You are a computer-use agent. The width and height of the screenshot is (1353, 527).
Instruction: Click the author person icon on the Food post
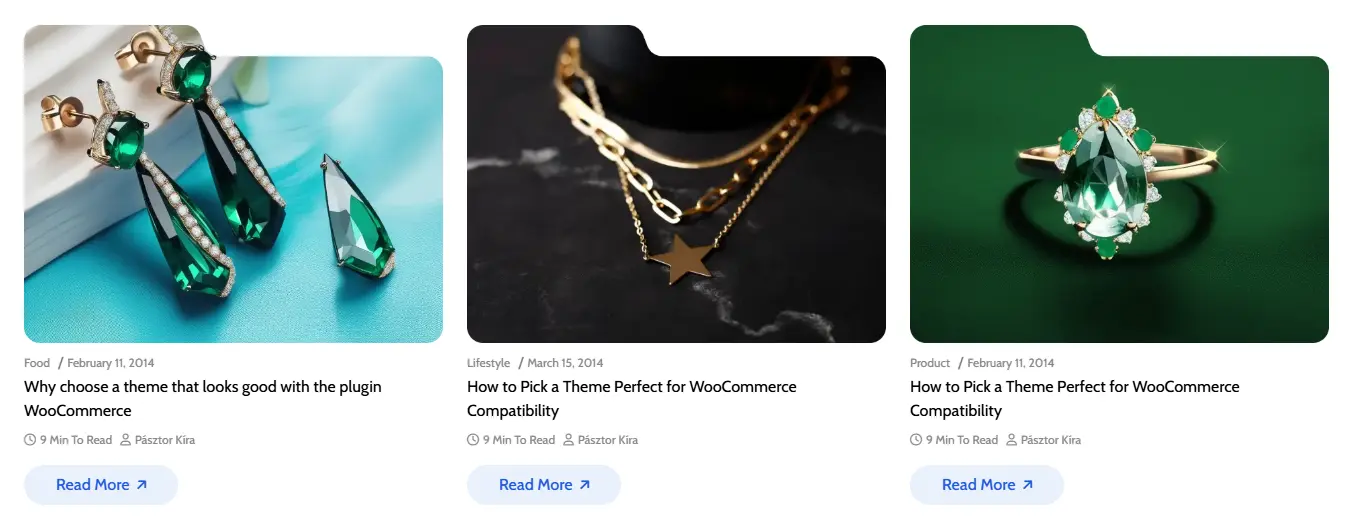[x=126, y=440]
